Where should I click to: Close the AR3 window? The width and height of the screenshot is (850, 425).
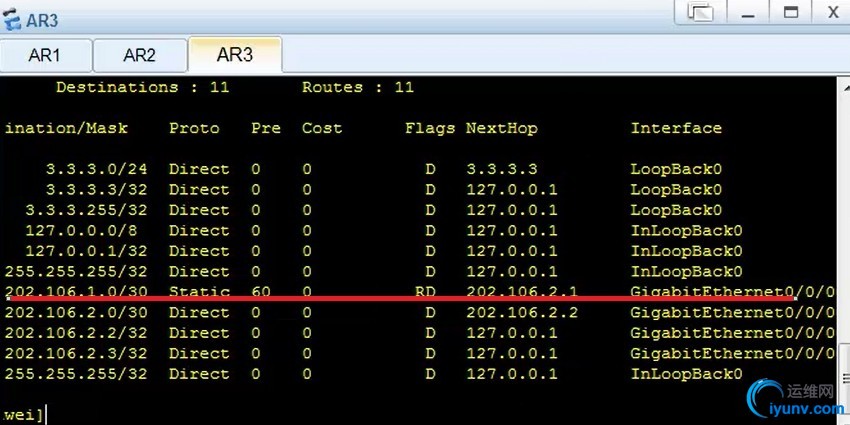(832, 12)
